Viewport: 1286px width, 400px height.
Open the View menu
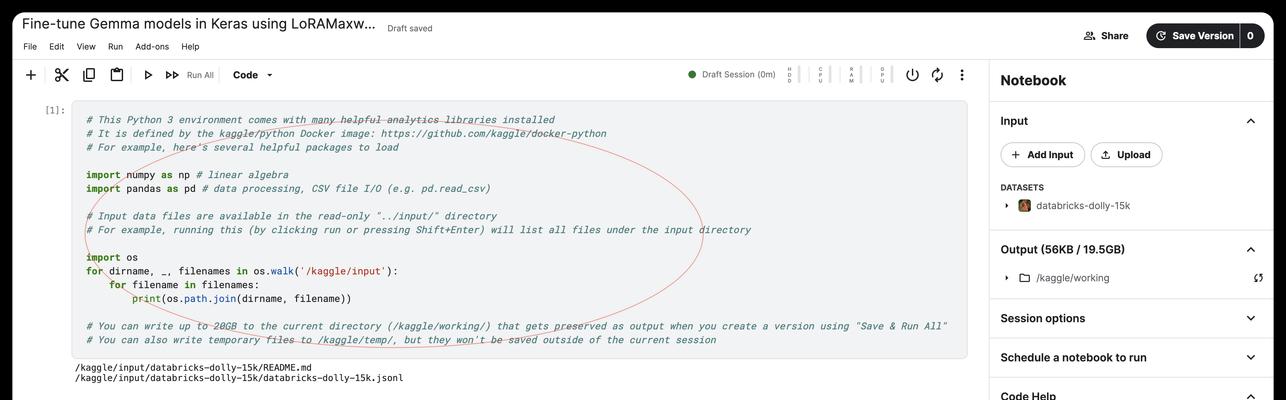click(86, 47)
